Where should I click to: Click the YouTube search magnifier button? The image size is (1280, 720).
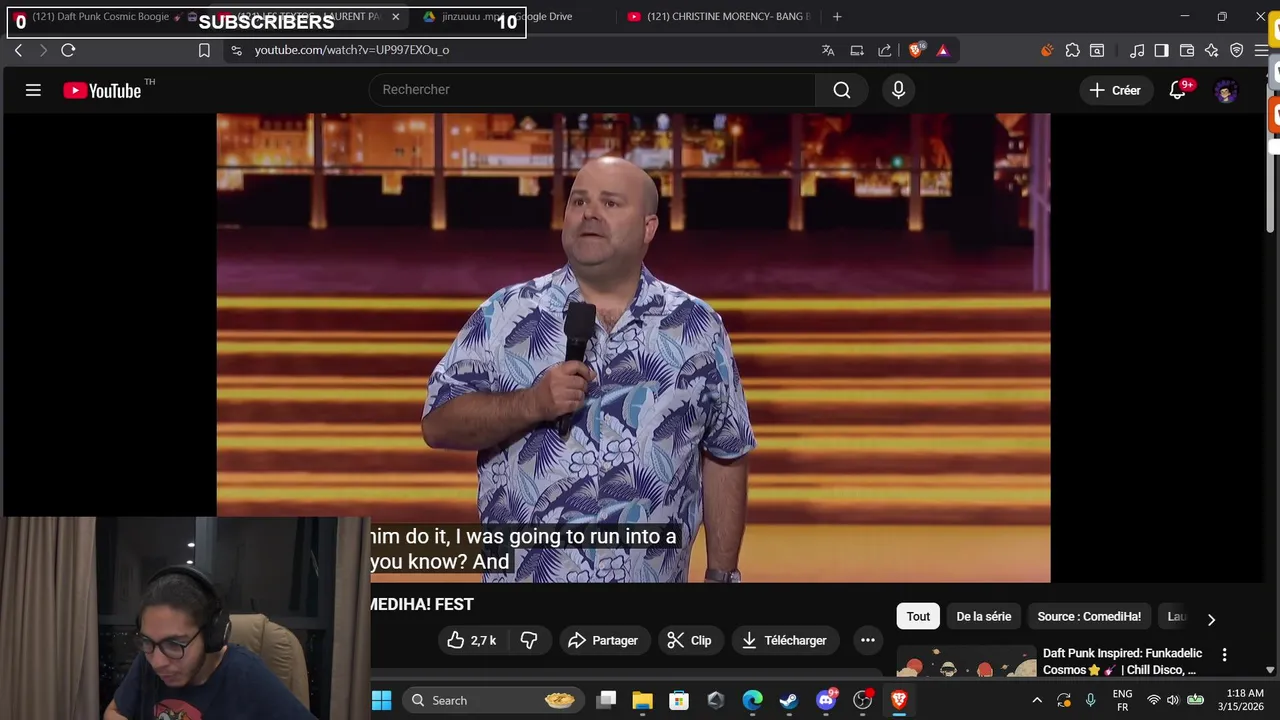coord(842,90)
